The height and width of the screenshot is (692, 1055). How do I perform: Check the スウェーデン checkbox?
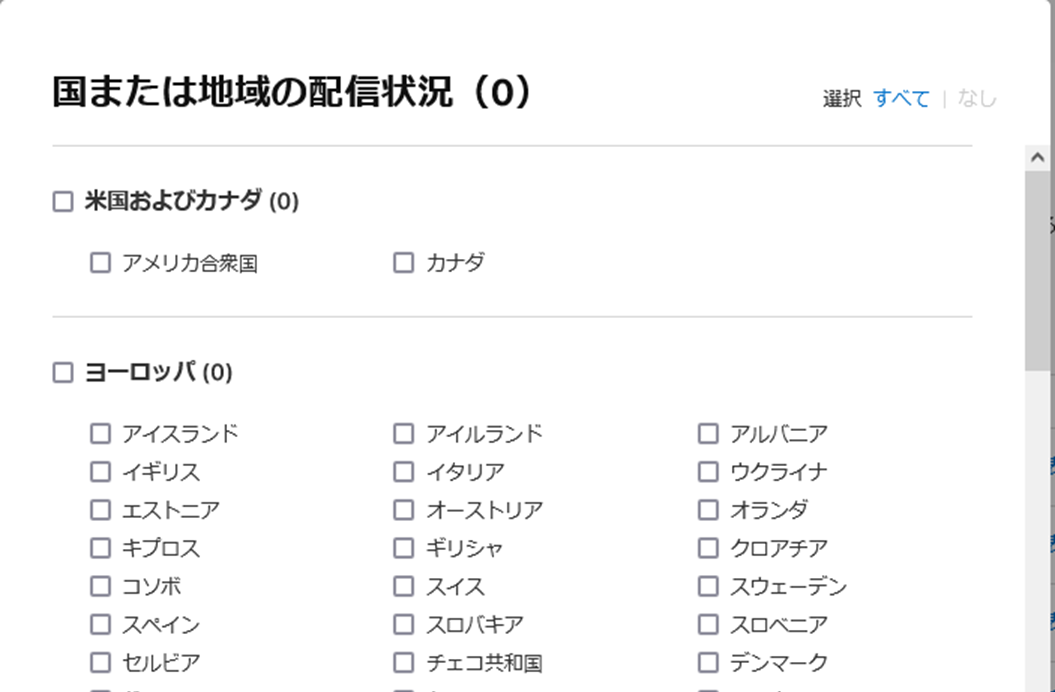pyautogui.click(x=708, y=586)
